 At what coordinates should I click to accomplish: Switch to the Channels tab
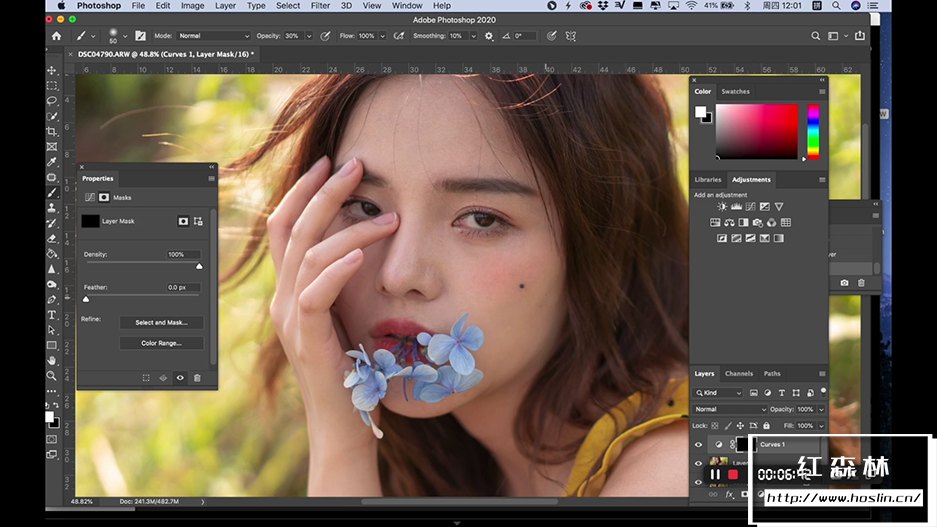[738, 374]
